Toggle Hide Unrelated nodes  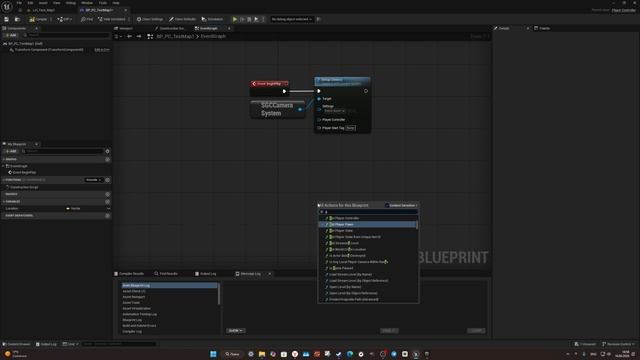pyautogui.click(x=111, y=19)
